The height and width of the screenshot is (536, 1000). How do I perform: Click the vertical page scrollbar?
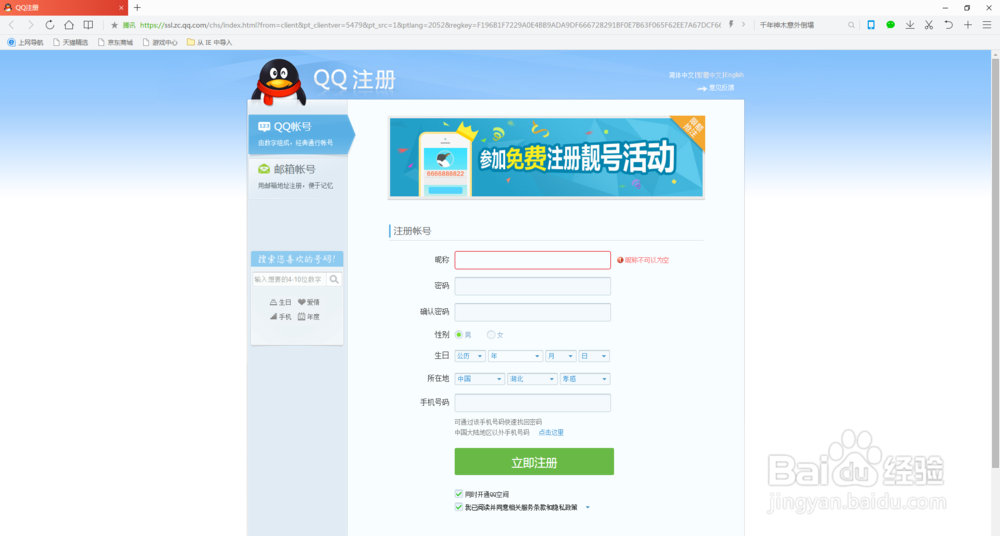pyautogui.click(x=995, y=262)
